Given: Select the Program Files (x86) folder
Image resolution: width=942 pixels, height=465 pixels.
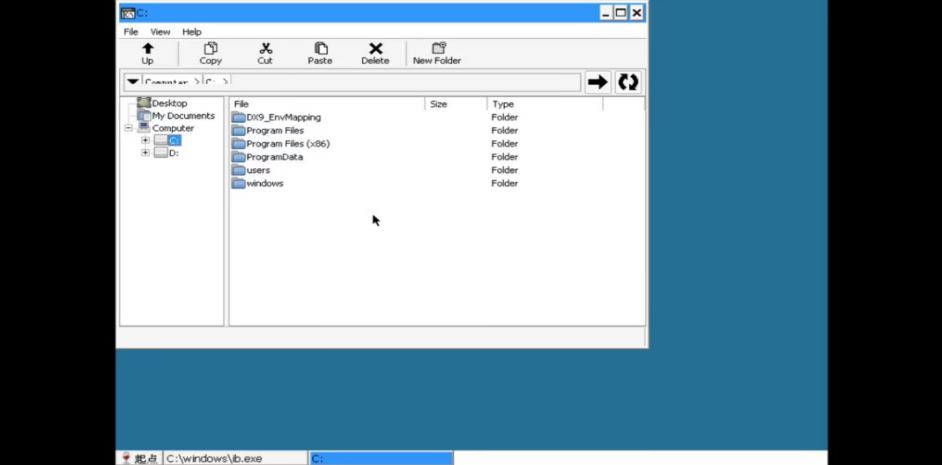Looking at the screenshot, I should pos(287,144).
